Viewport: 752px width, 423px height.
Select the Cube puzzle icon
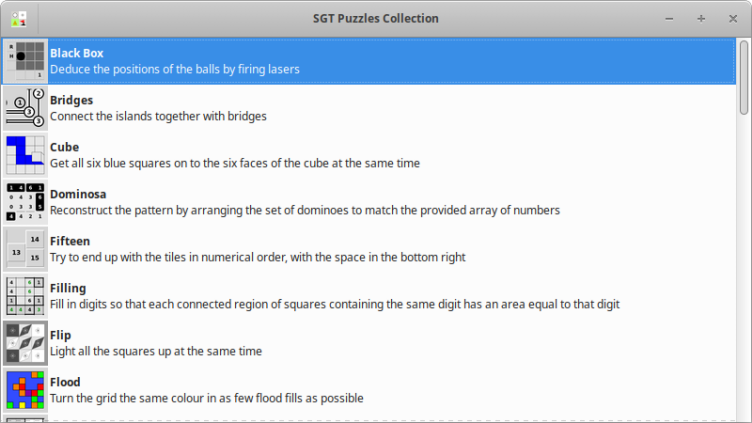point(25,155)
